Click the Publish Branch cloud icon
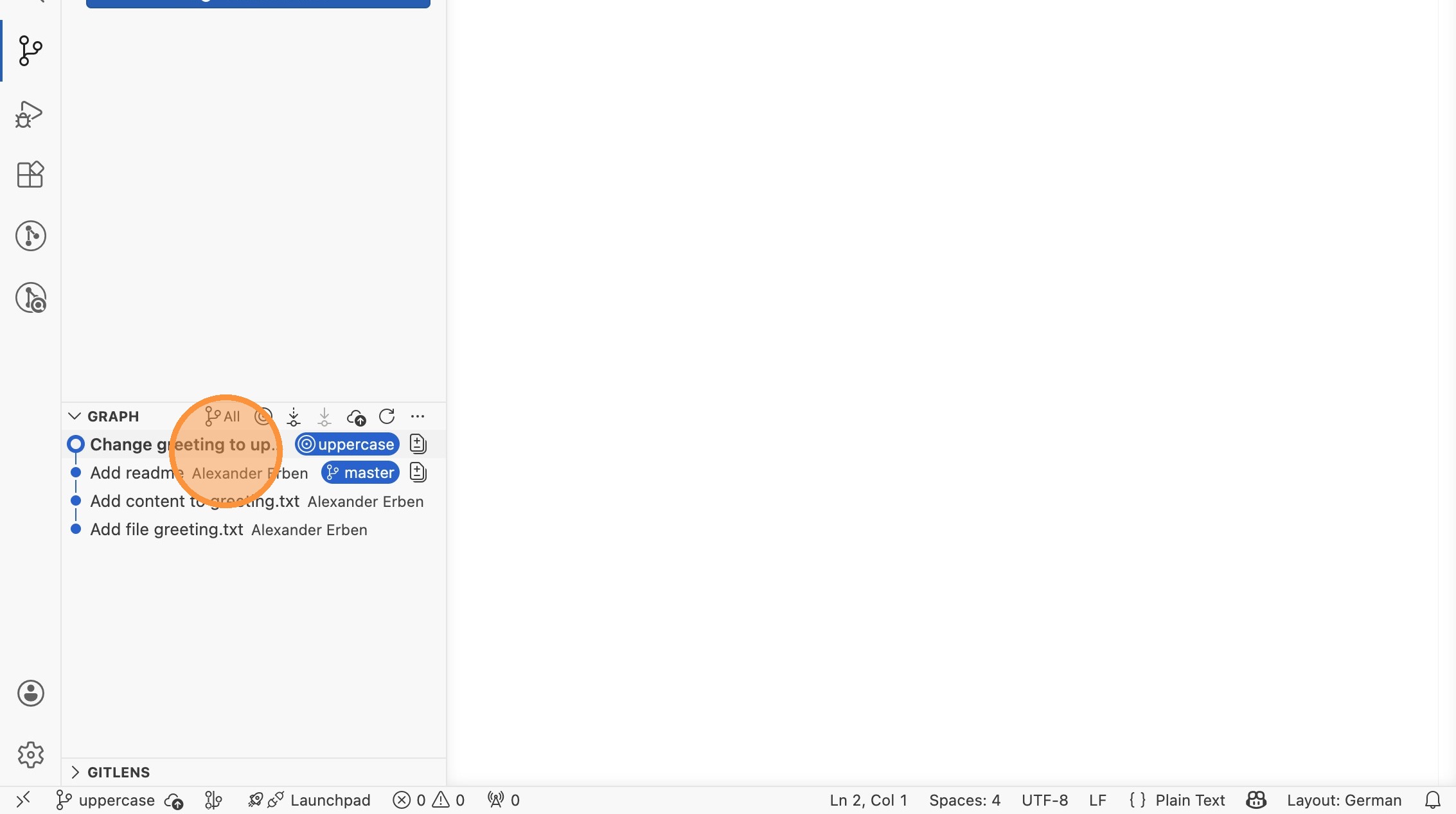This screenshot has width=1456, height=814. click(x=356, y=417)
